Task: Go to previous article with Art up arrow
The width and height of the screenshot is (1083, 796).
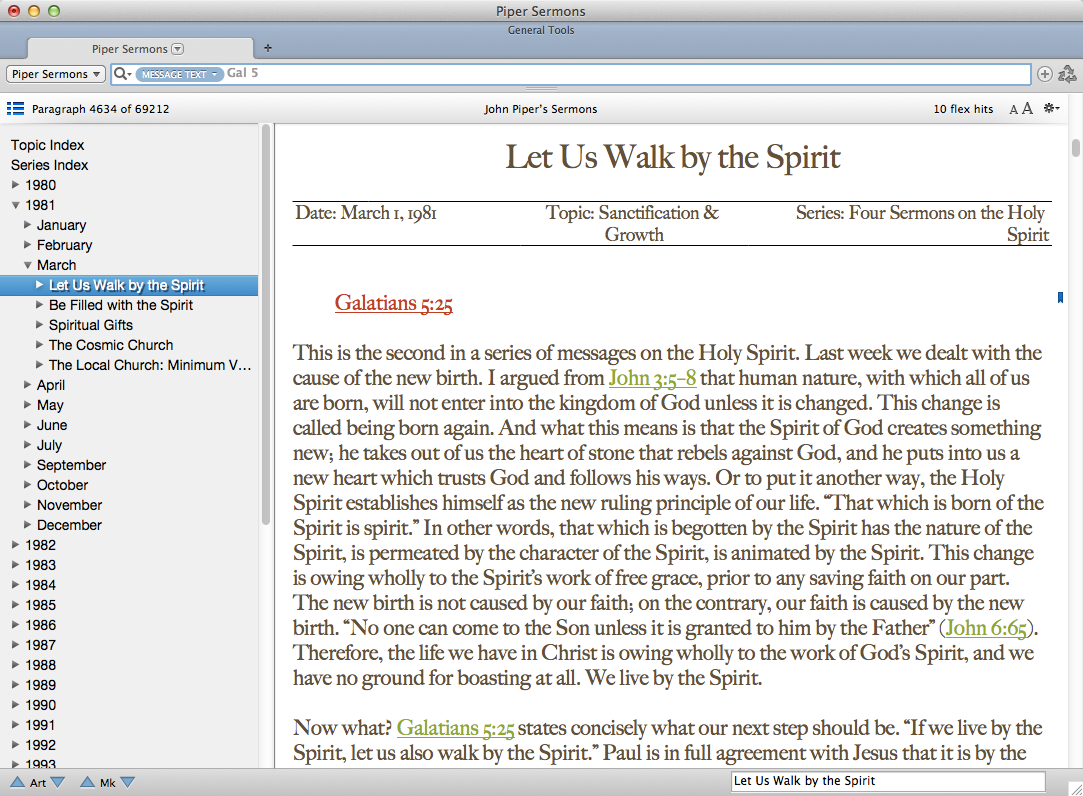Action: [x=17, y=782]
